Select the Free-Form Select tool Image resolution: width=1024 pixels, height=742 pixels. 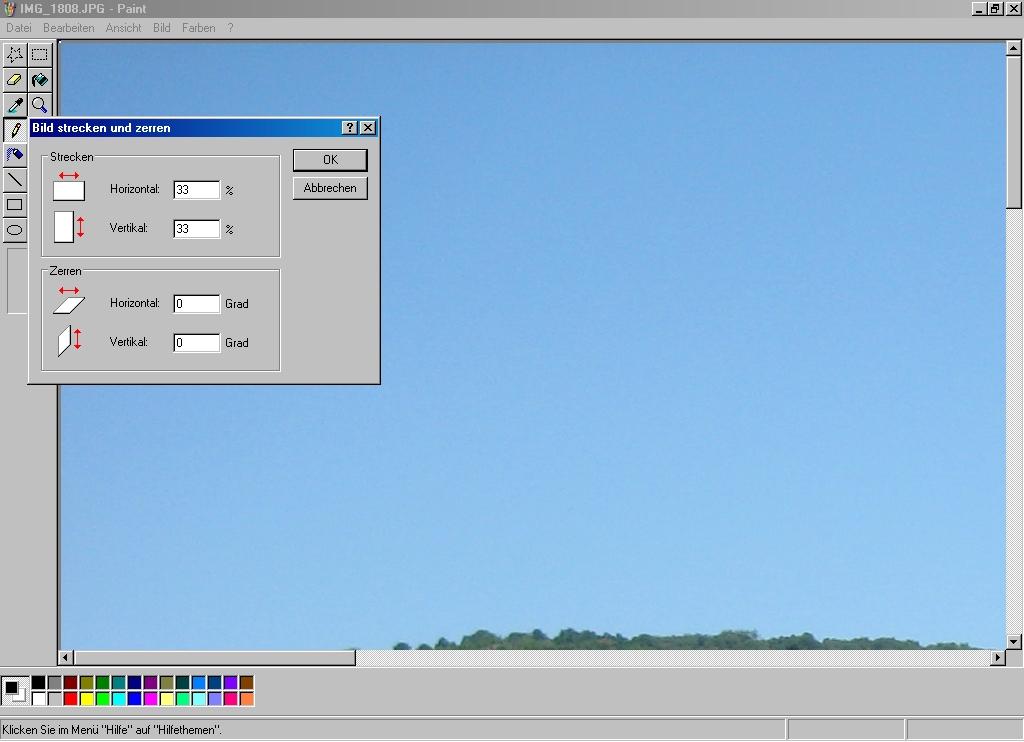[x=15, y=55]
